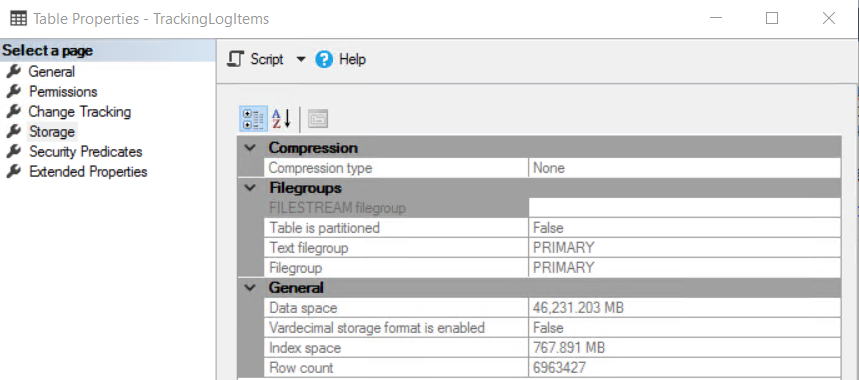Click wrench icon beside Security Predicates

[x=14, y=151]
